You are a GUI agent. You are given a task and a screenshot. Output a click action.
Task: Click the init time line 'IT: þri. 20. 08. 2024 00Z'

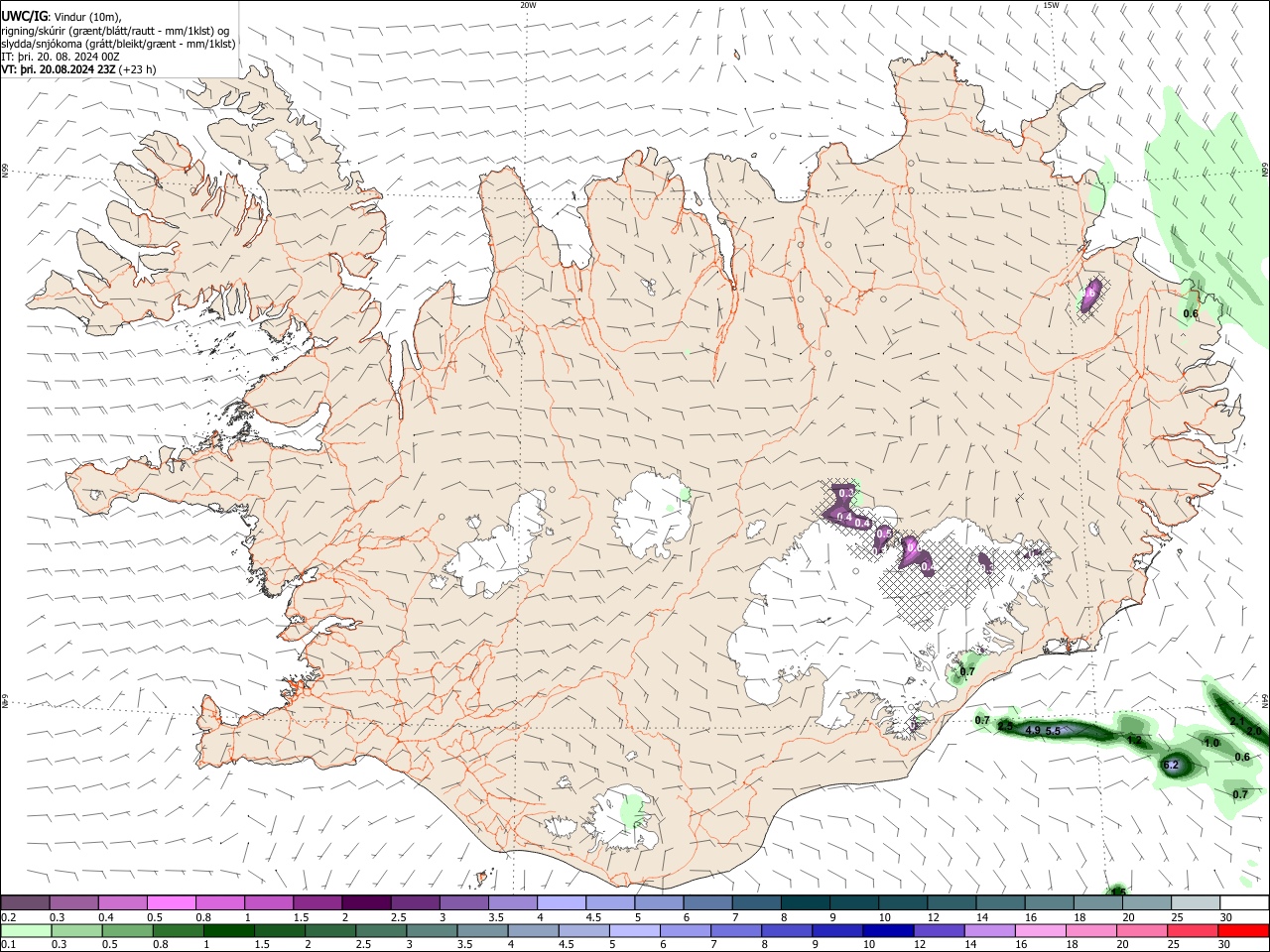pos(61,57)
